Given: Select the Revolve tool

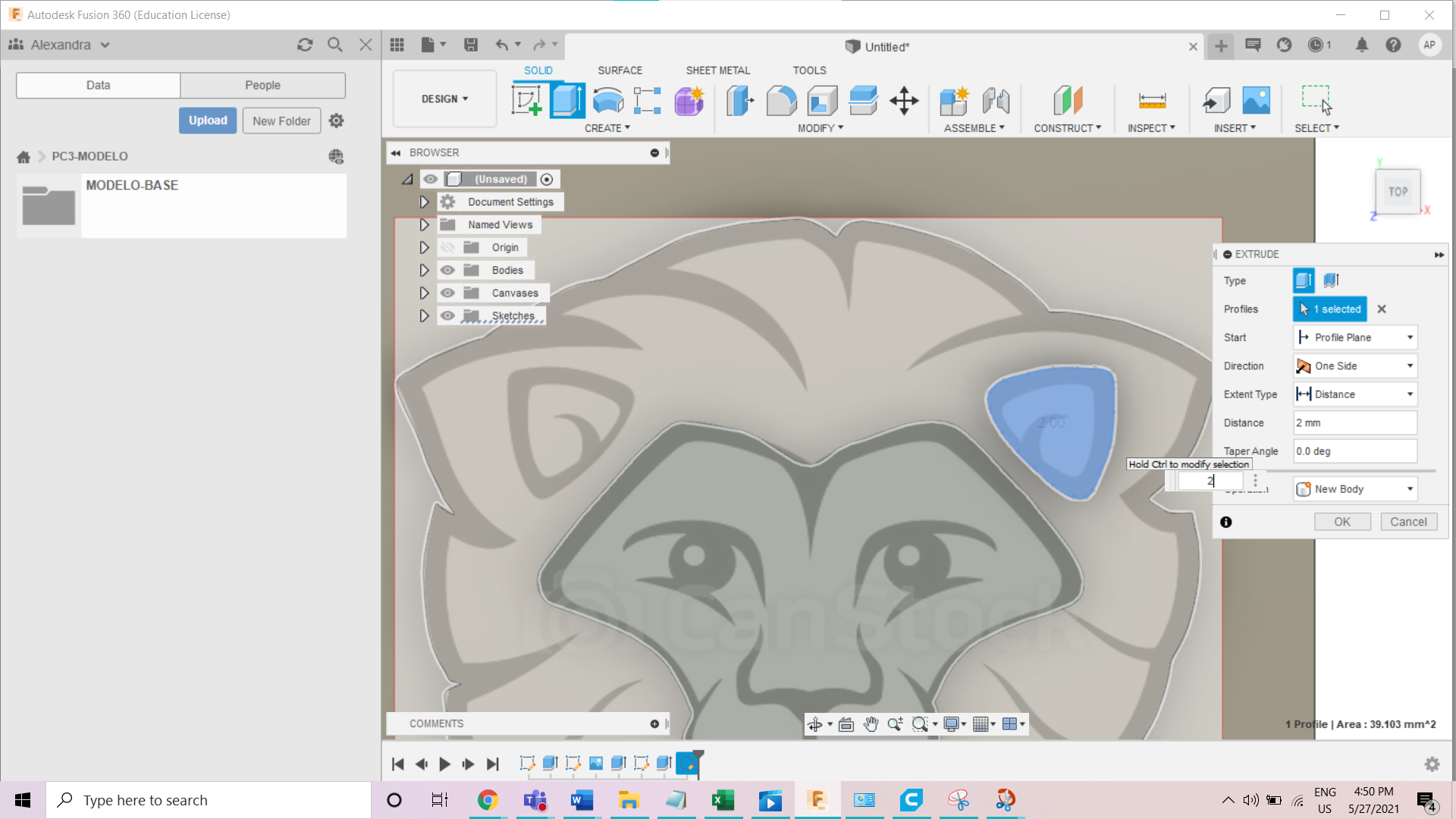Looking at the screenshot, I should point(607,100).
